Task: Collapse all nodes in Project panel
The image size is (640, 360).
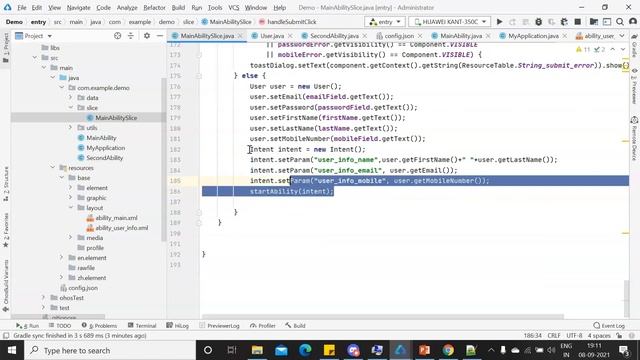Action: coord(131,36)
